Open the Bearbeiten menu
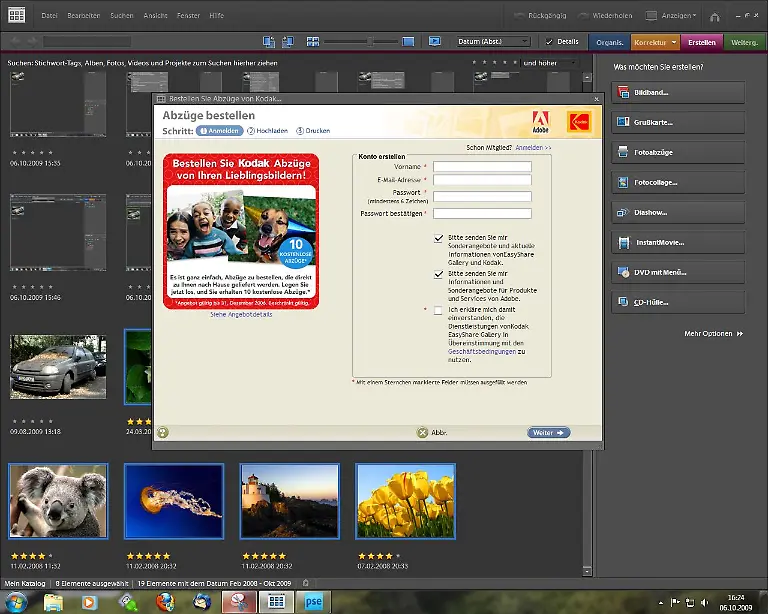The image size is (768, 614). click(83, 16)
